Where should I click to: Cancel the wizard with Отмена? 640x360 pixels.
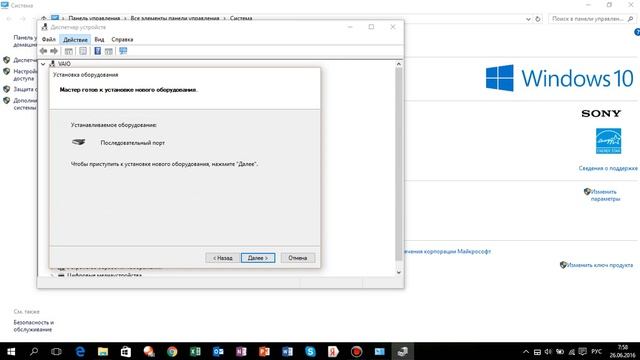pos(298,258)
